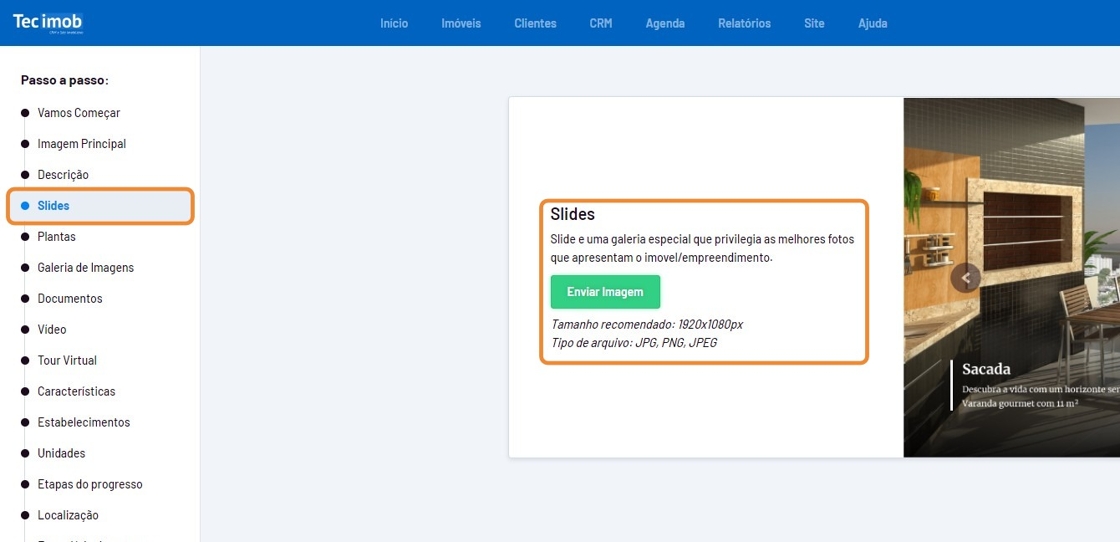Viewport: 1120px width, 542px height.
Task: Open the Galeria de Imagens step
Action: [85, 268]
